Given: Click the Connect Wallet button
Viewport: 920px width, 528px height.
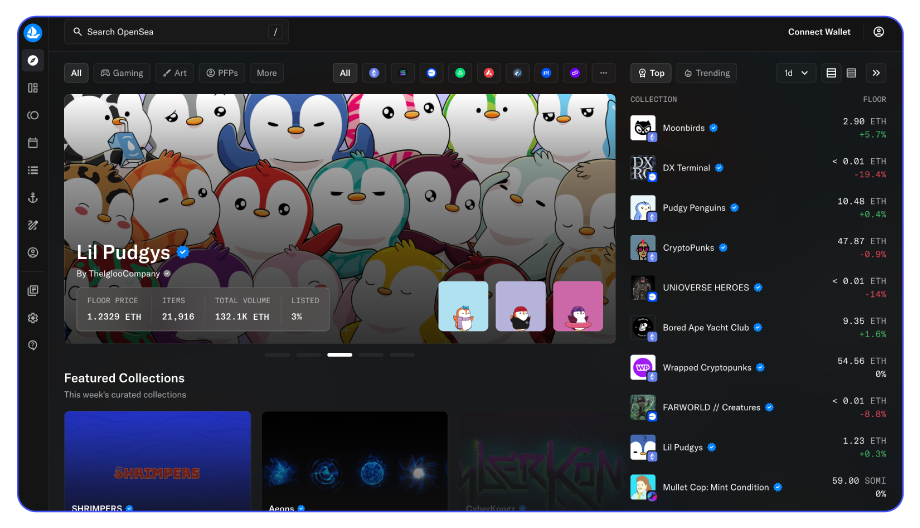Looking at the screenshot, I should [x=819, y=32].
